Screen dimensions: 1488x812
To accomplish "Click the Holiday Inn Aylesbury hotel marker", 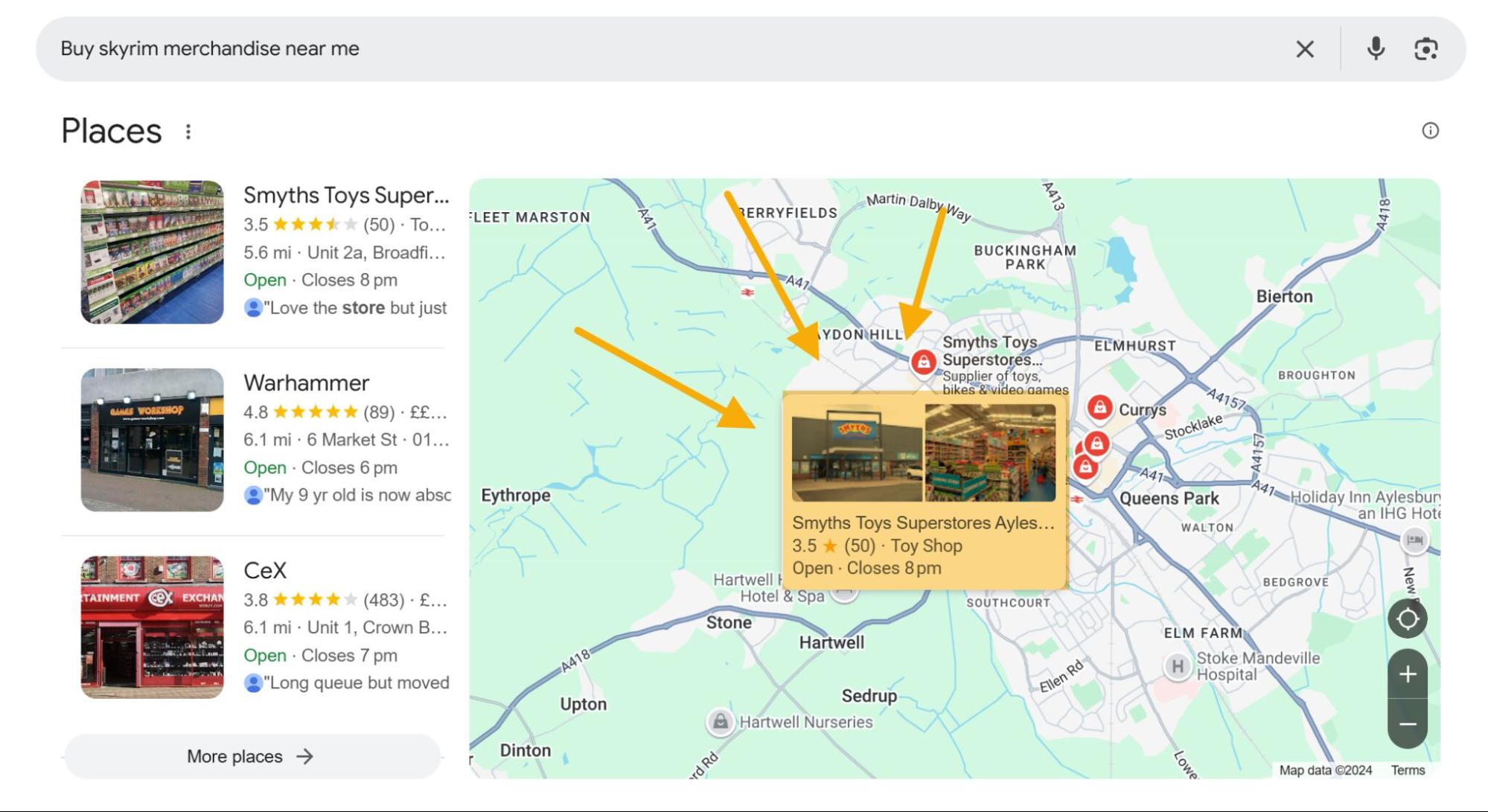I will coord(1414,540).
